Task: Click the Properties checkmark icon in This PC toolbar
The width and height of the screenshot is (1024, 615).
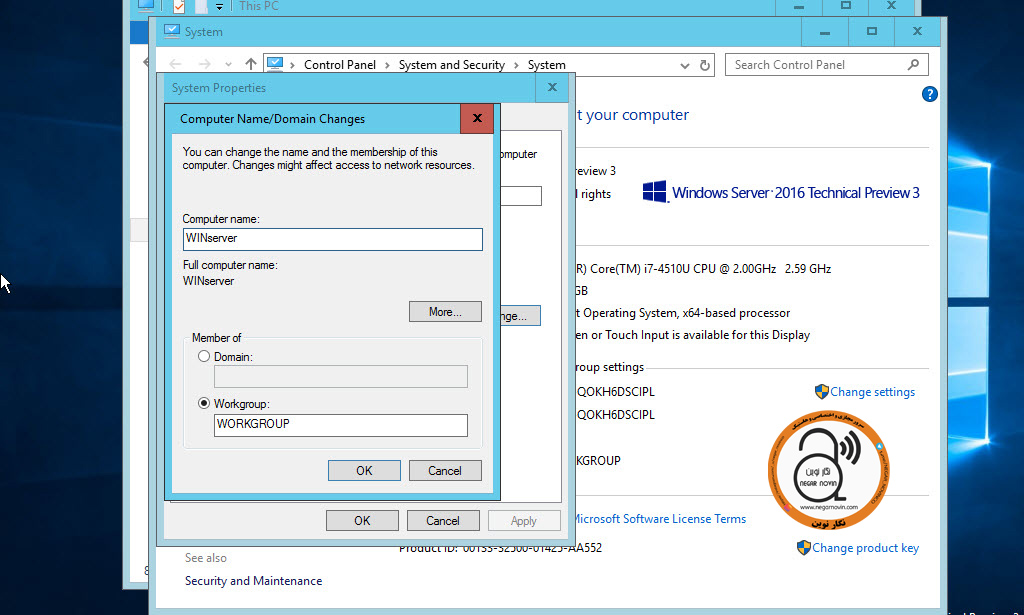Action: click(179, 7)
